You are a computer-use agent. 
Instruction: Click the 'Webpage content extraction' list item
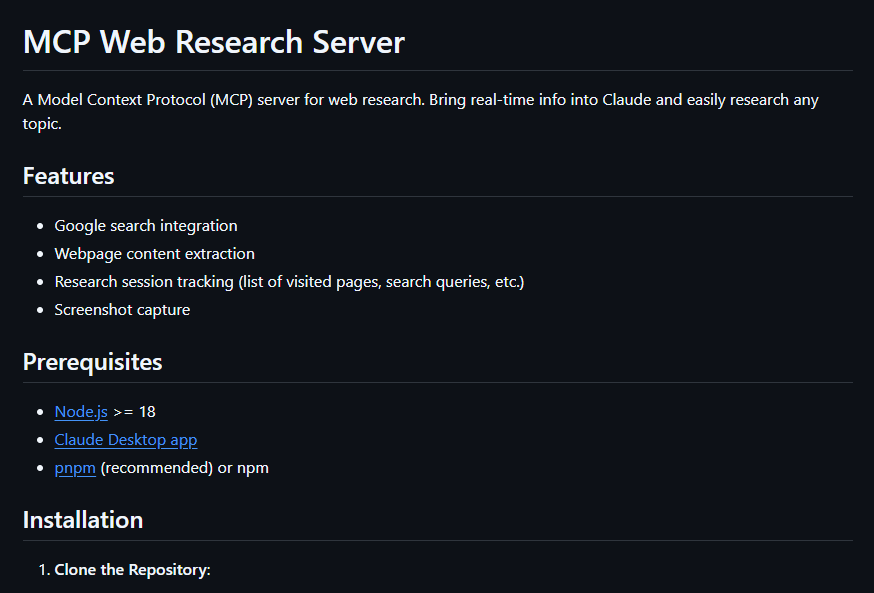154,254
